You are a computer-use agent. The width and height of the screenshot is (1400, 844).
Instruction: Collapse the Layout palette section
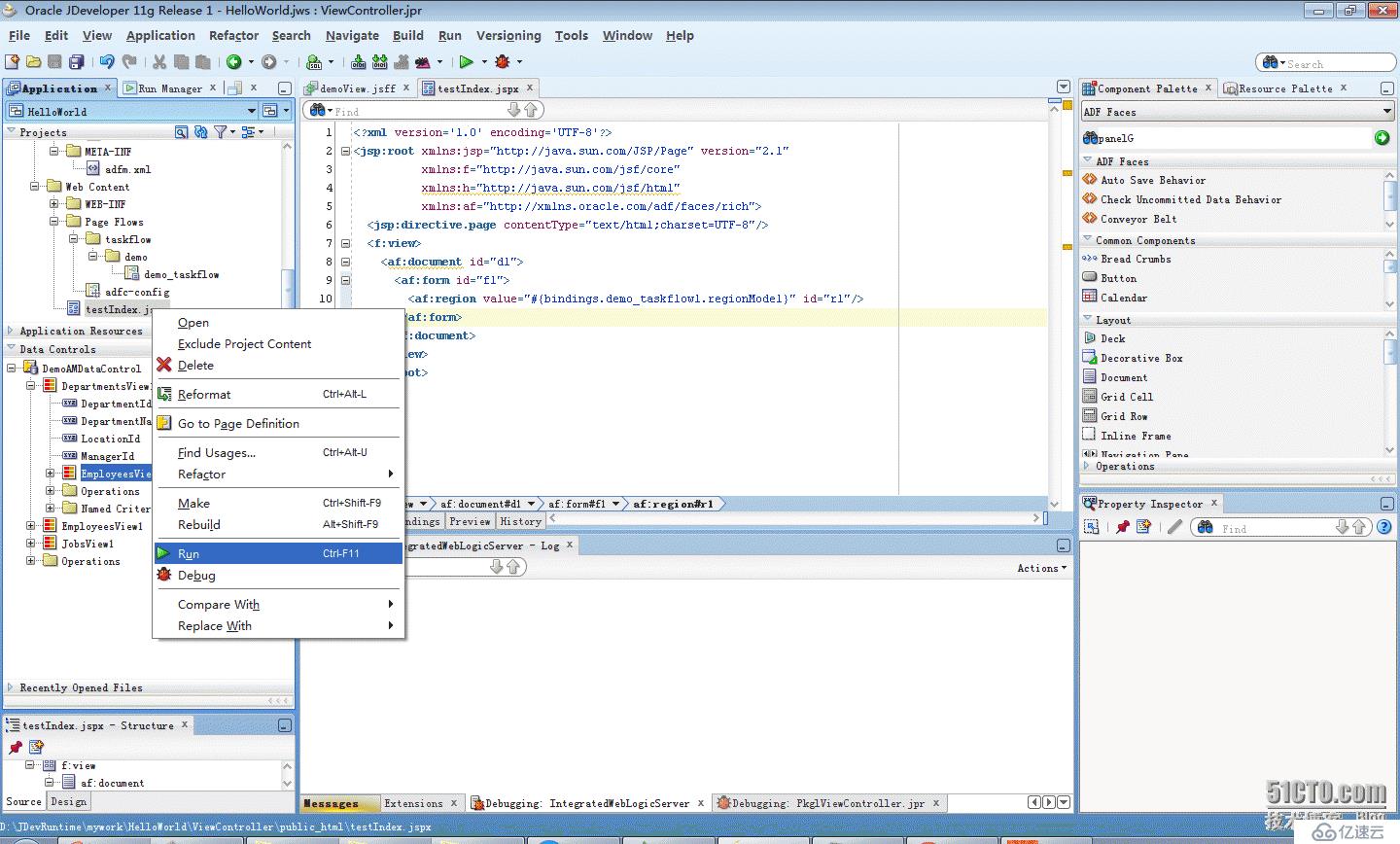coord(1088,319)
